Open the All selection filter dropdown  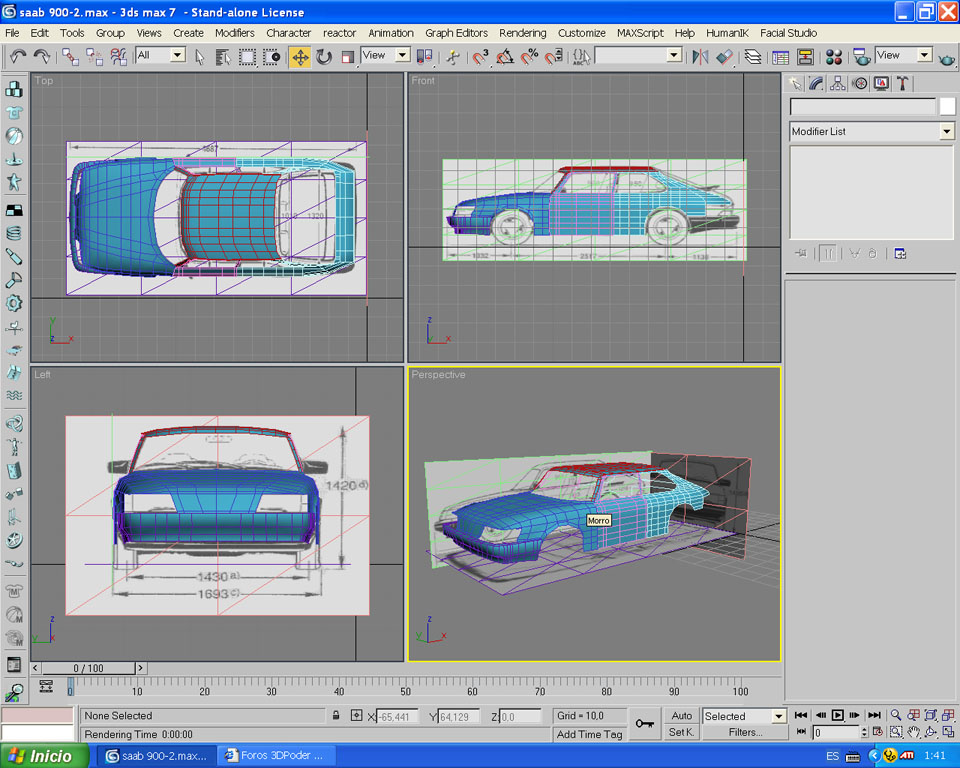click(x=160, y=55)
